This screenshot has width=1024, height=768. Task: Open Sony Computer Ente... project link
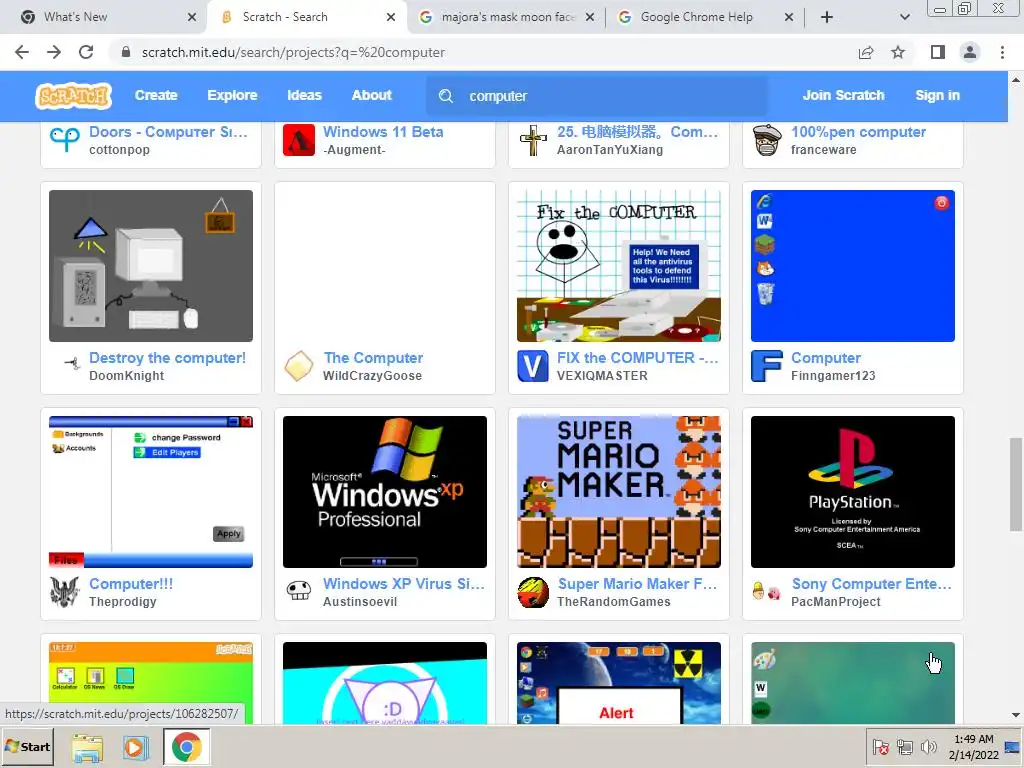pyautogui.click(x=871, y=584)
